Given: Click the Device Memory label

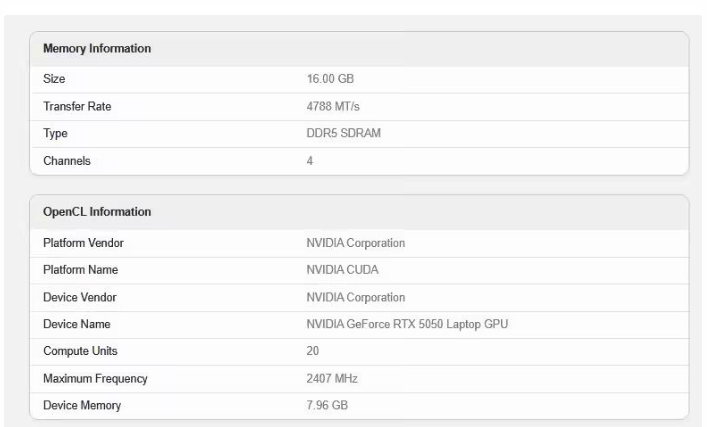Looking at the screenshot, I should coord(81,406).
